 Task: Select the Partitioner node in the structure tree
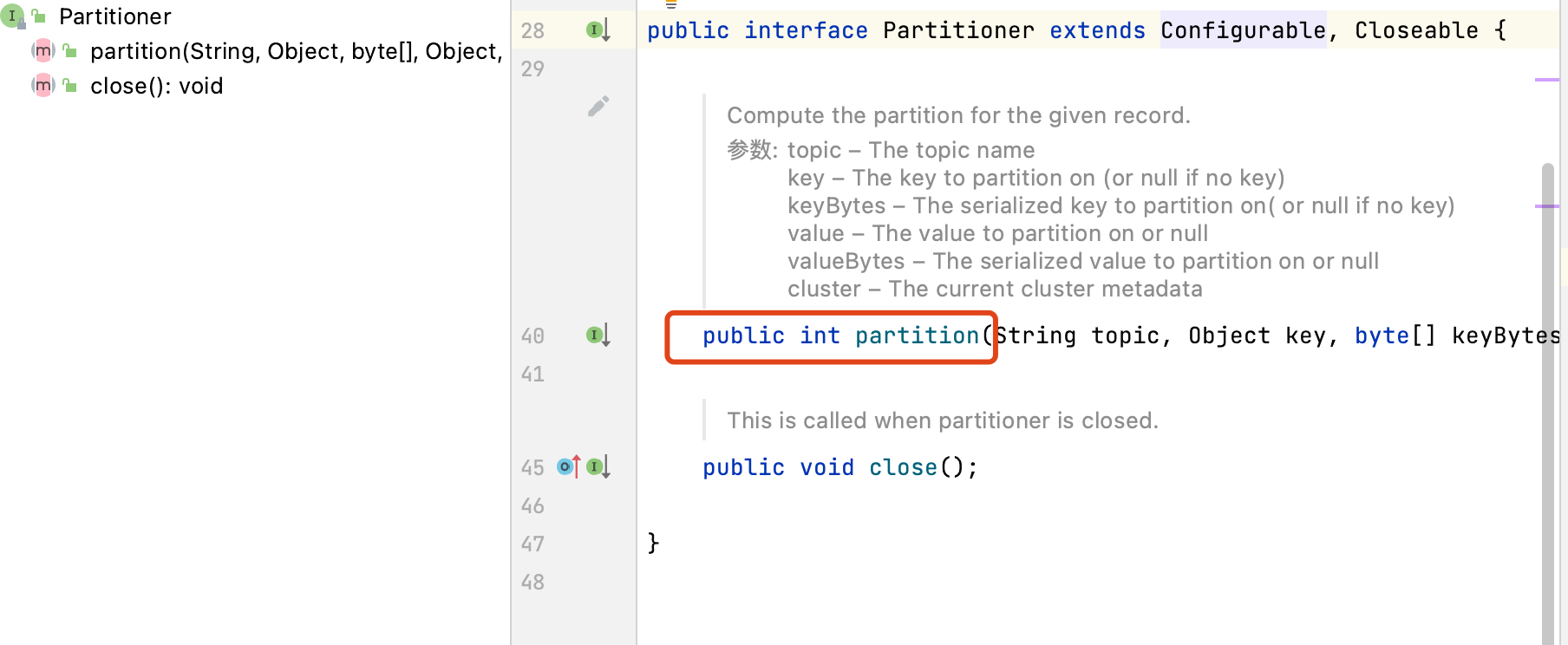point(114,16)
